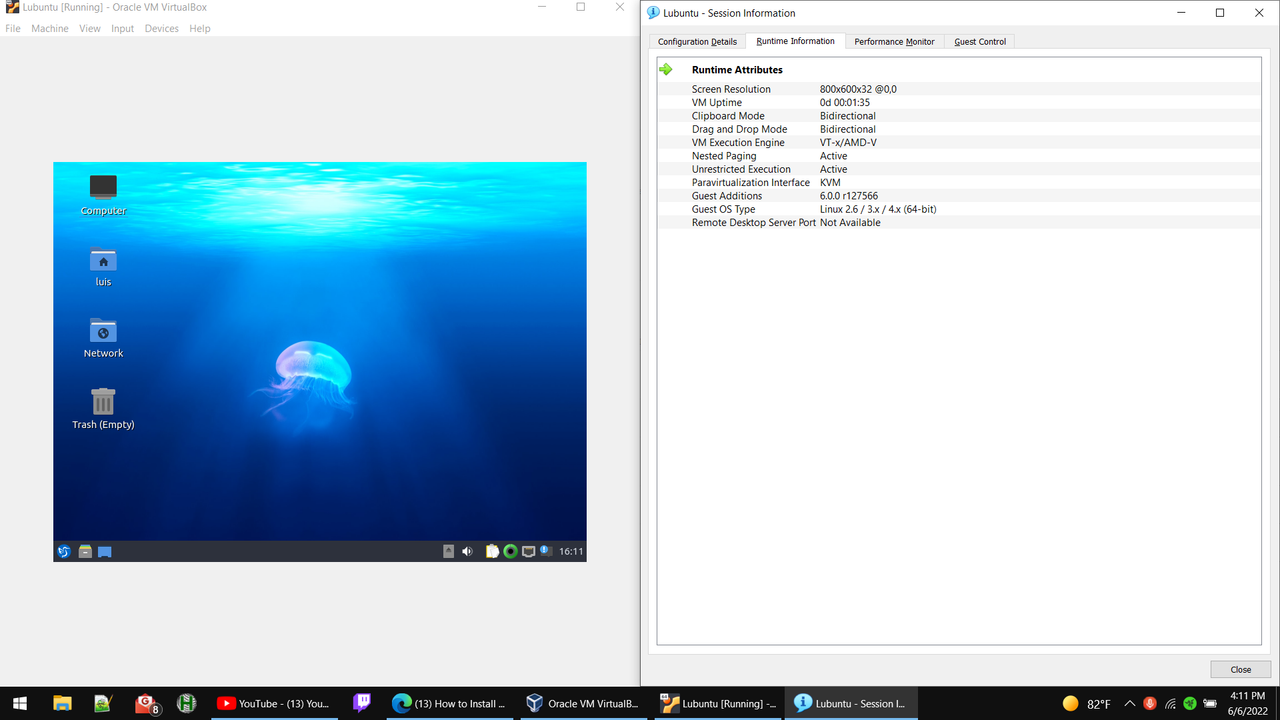This screenshot has height=720, width=1280.
Task: Select the Guest Control tab
Action: coord(979,41)
